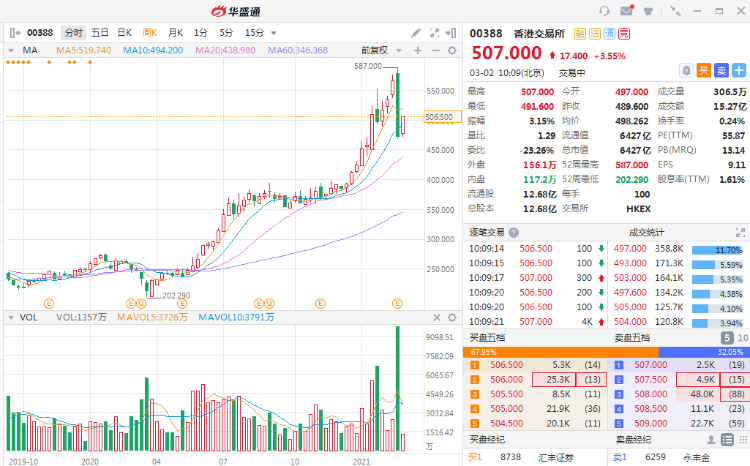Click the 10:09:21 trade row

click(536, 322)
